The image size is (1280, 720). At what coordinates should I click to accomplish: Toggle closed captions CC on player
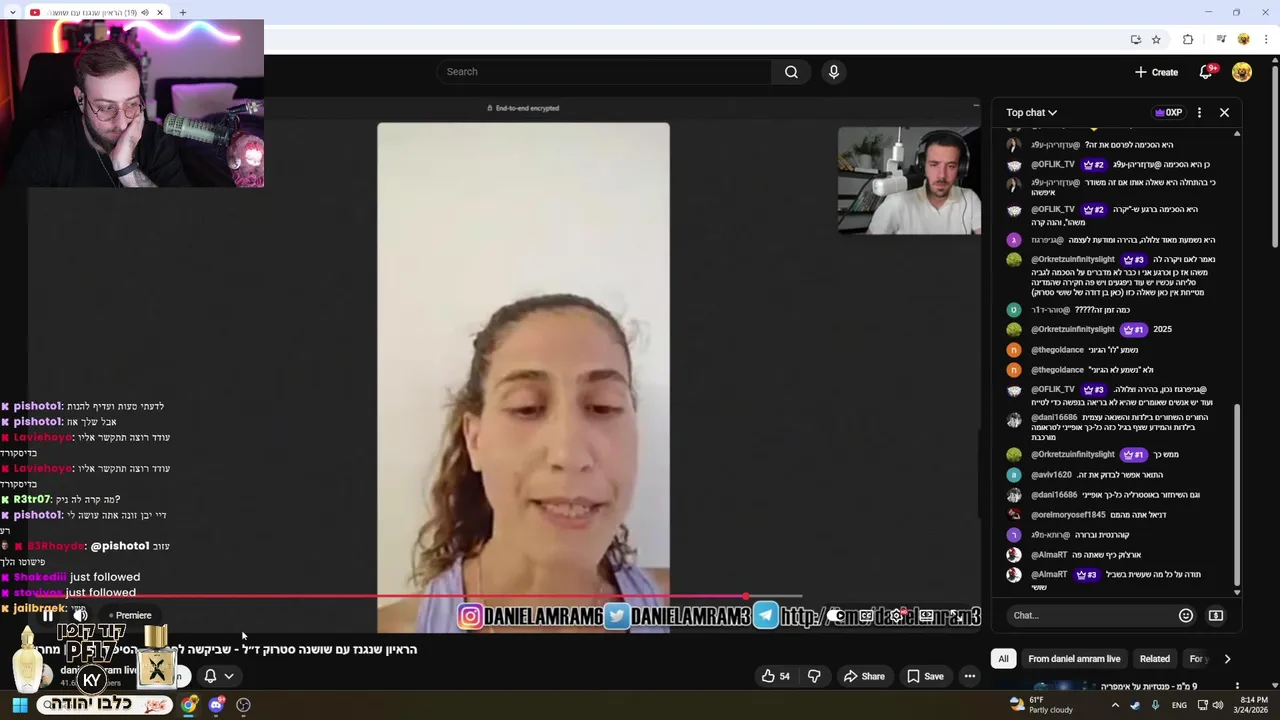click(867, 616)
